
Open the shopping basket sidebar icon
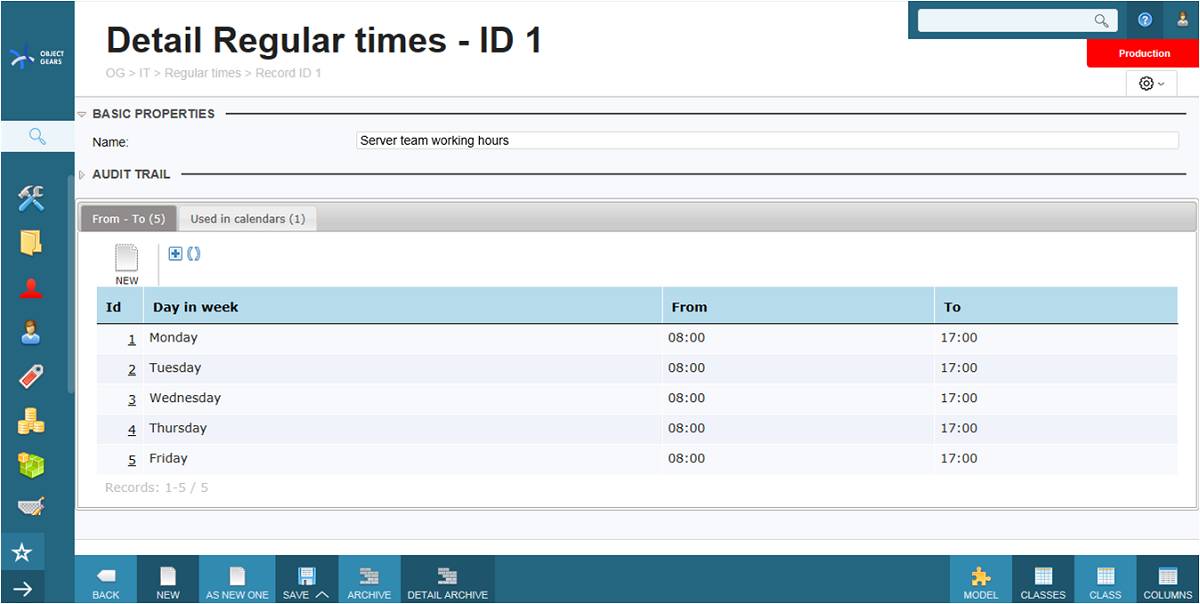[31, 507]
